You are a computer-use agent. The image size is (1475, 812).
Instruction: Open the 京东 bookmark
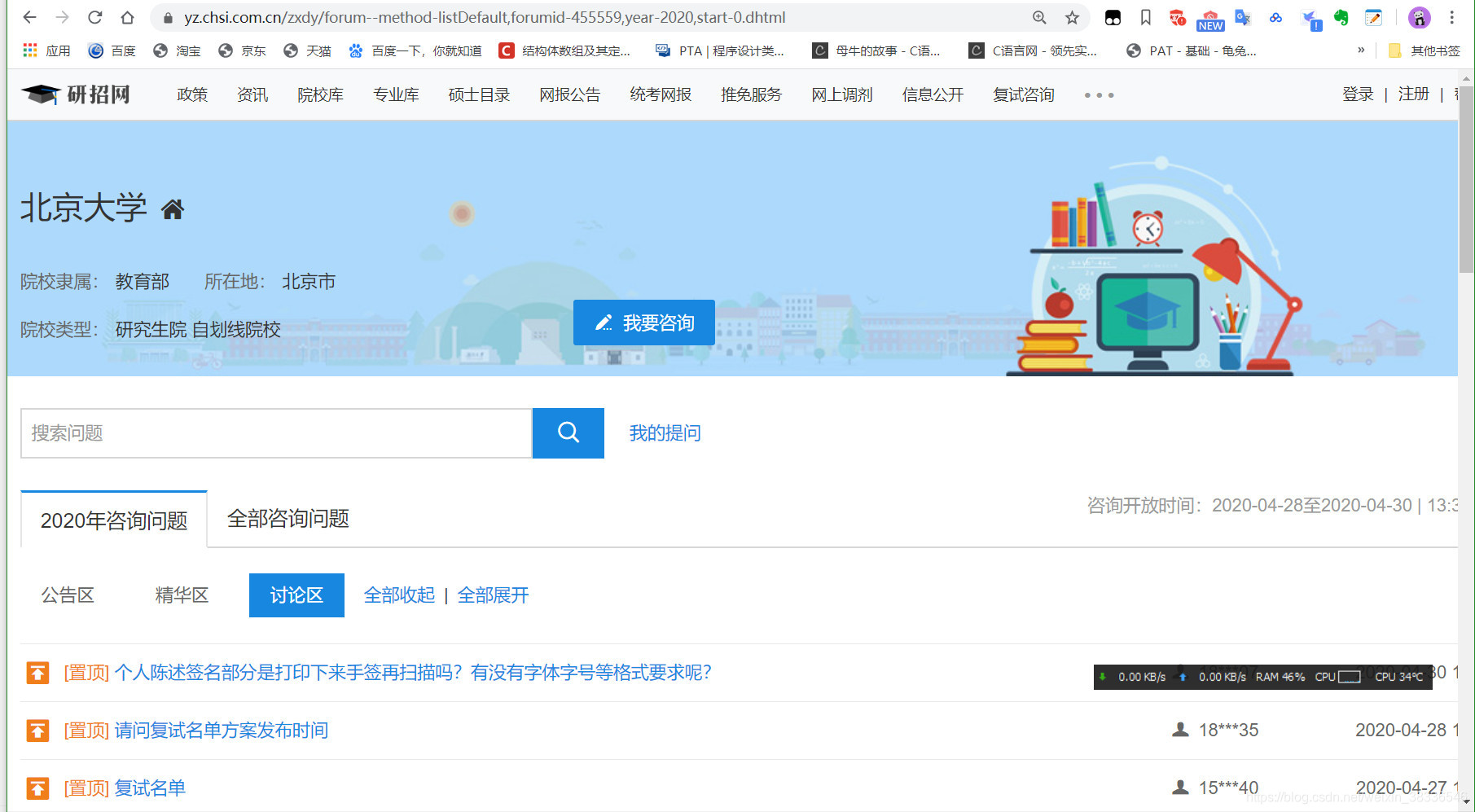tap(242, 50)
